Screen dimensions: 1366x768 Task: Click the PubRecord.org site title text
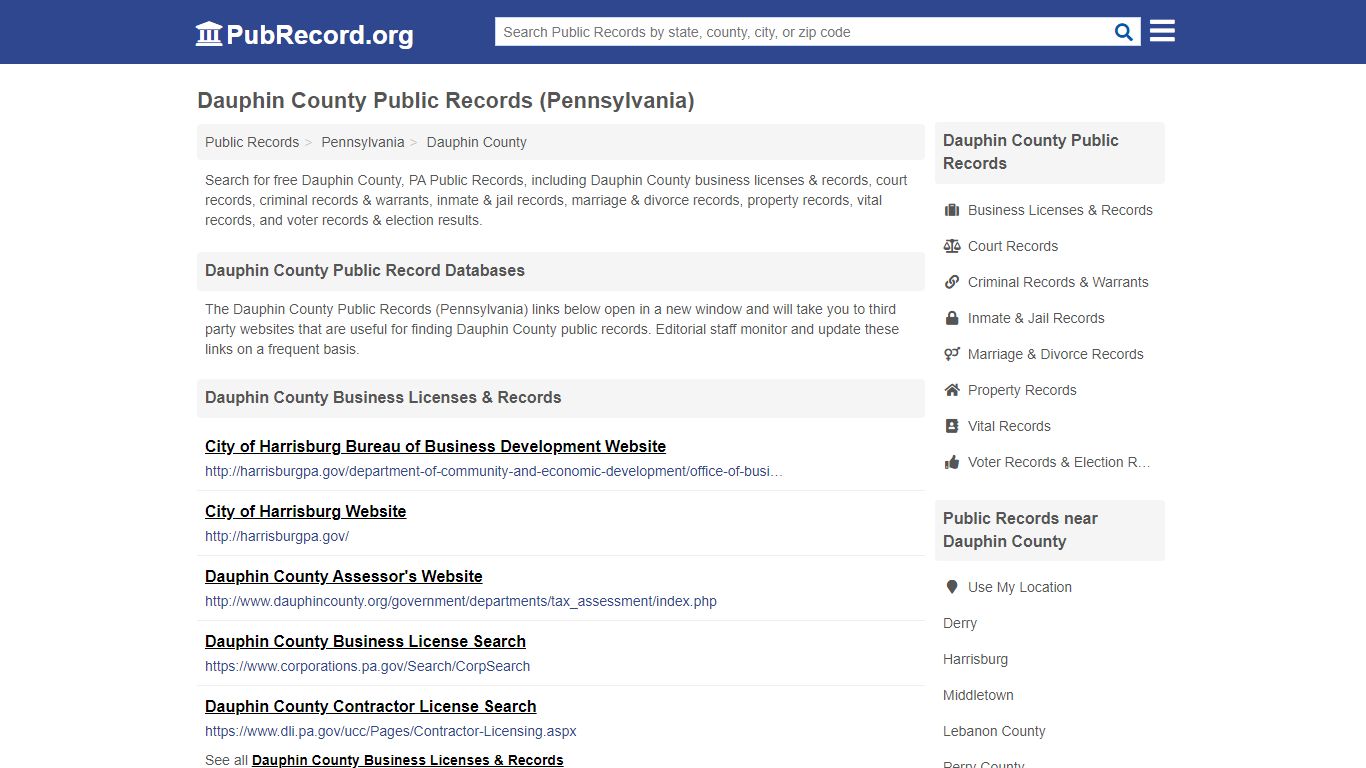click(x=320, y=35)
